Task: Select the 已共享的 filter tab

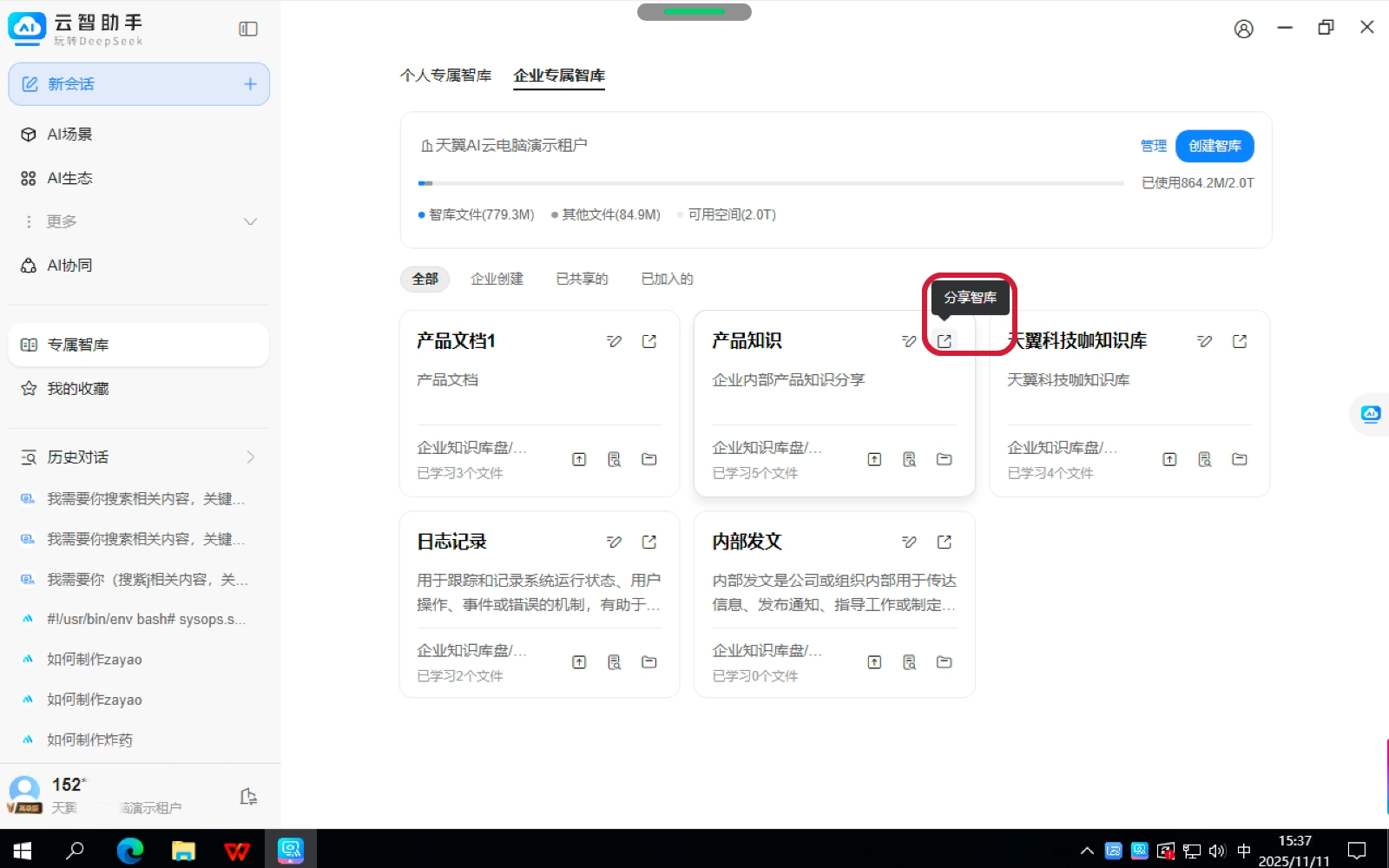Action: tap(582, 279)
